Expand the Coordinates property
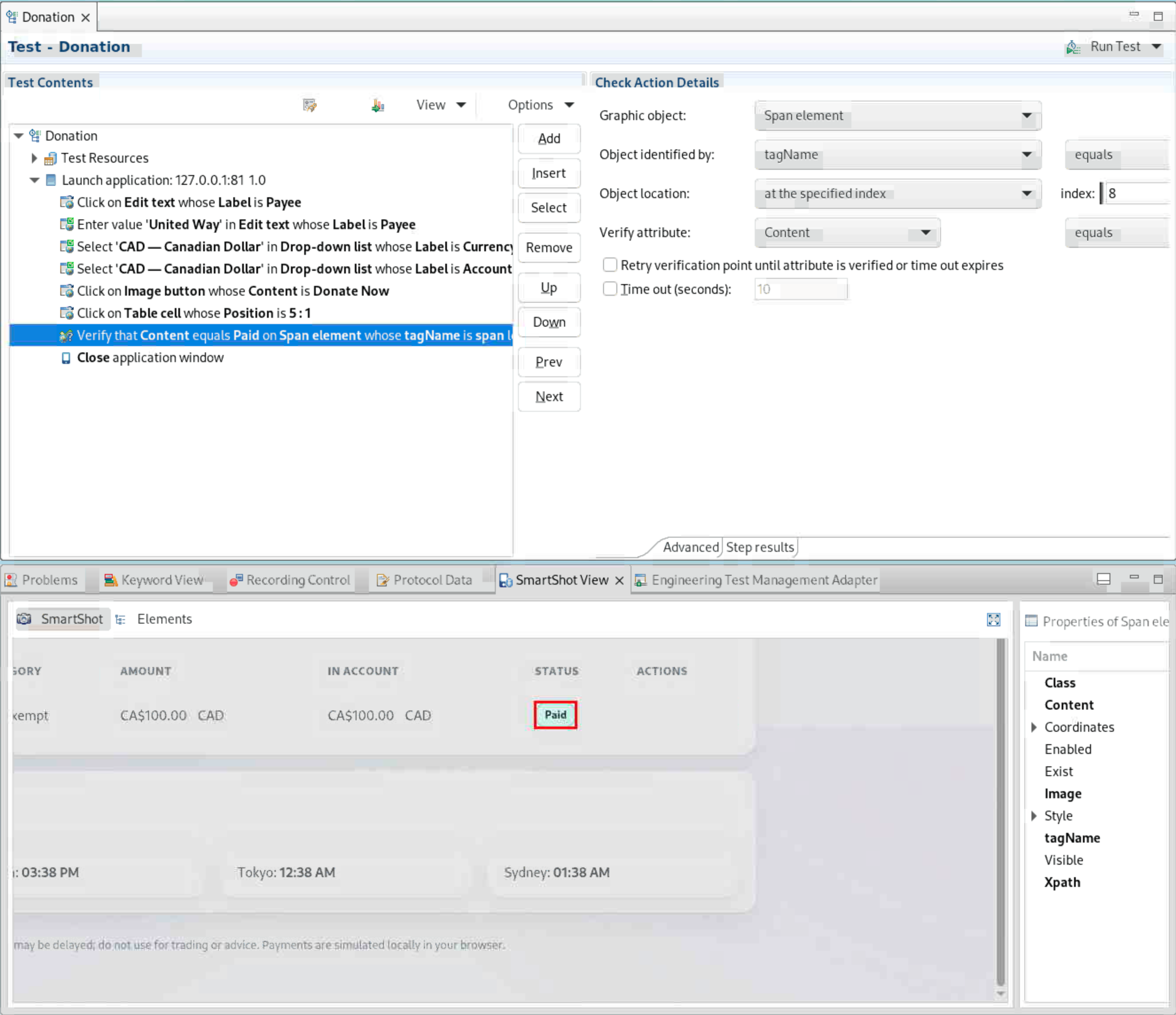Viewport: 1176px width, 1015px height. tap(1034, 727)
